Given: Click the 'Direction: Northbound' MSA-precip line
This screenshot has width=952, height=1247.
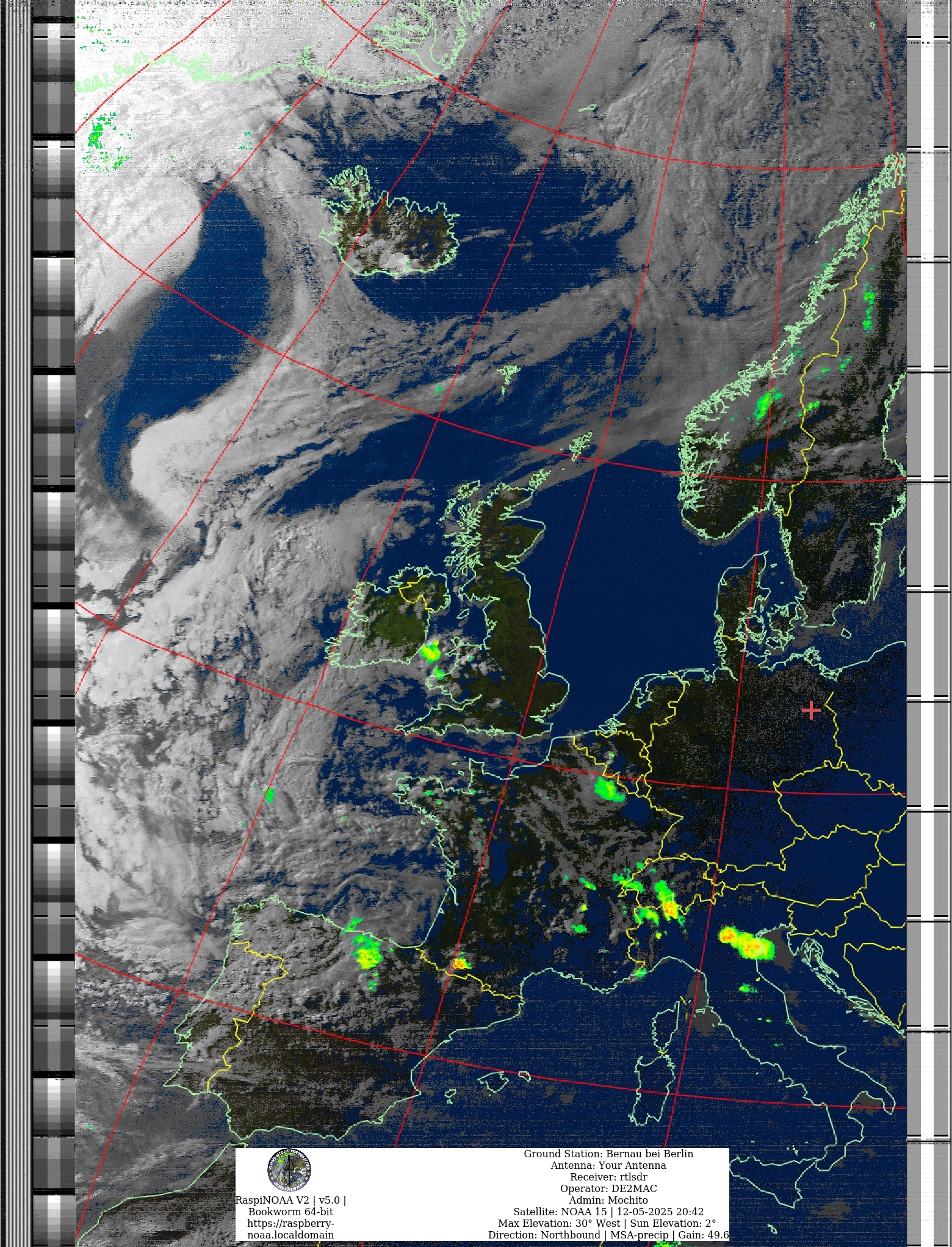Looking at the screenshot, I should tap(608, 1235).
